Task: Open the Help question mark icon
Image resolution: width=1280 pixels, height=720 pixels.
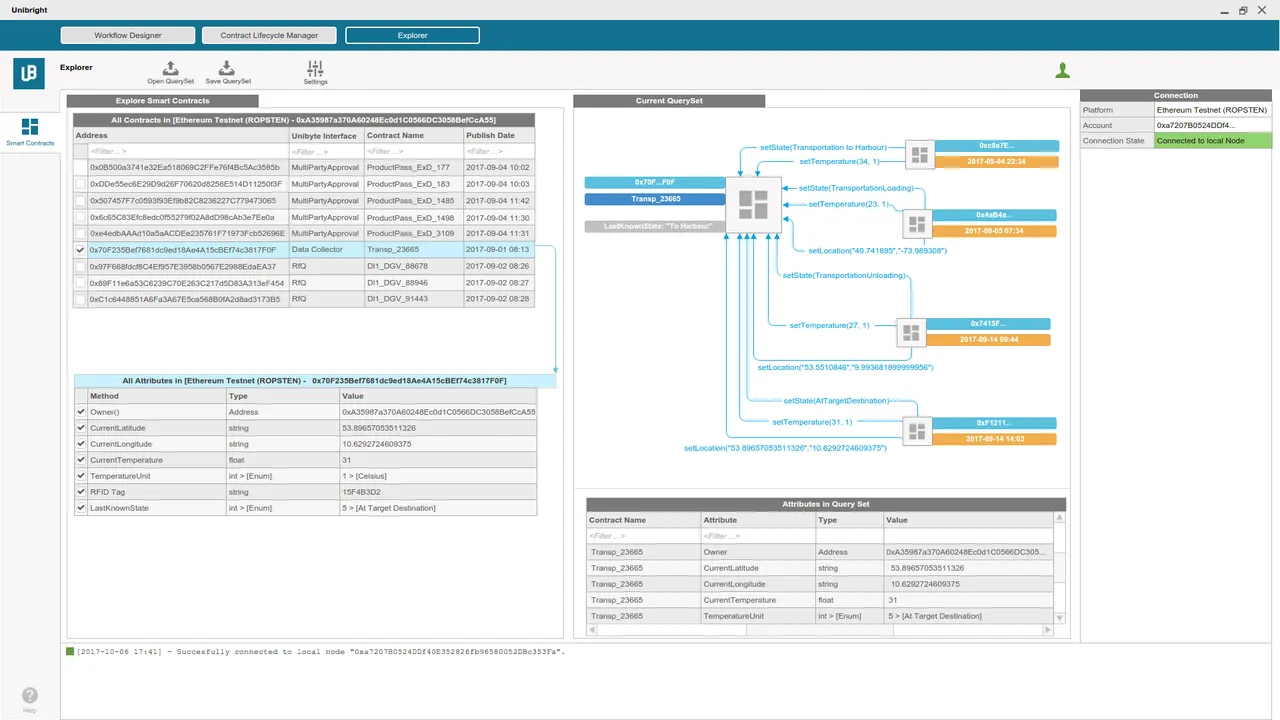Action: tap(30, 695)
